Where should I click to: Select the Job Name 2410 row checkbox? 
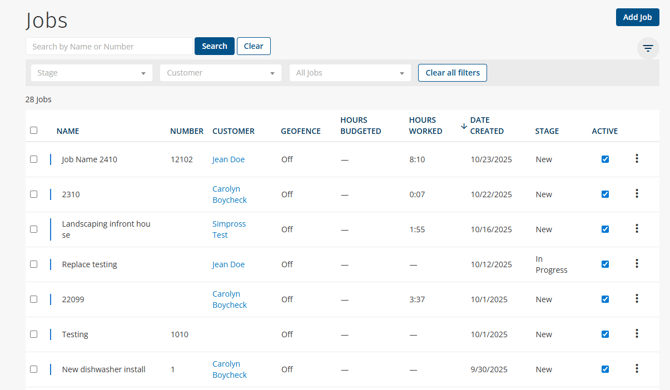(34, 159)
